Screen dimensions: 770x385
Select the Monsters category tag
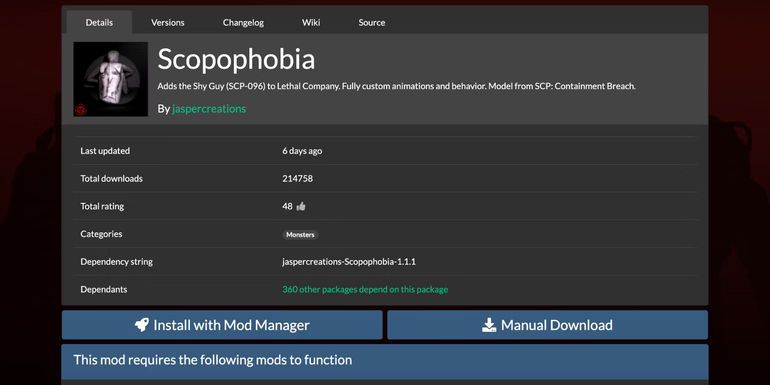[x=300, y=235]
